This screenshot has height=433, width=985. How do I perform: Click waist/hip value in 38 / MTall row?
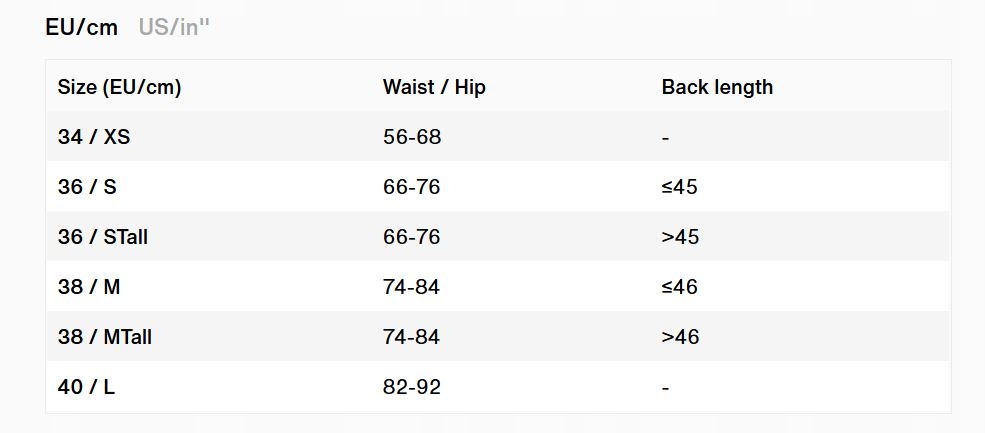click(x=412, y=337)
